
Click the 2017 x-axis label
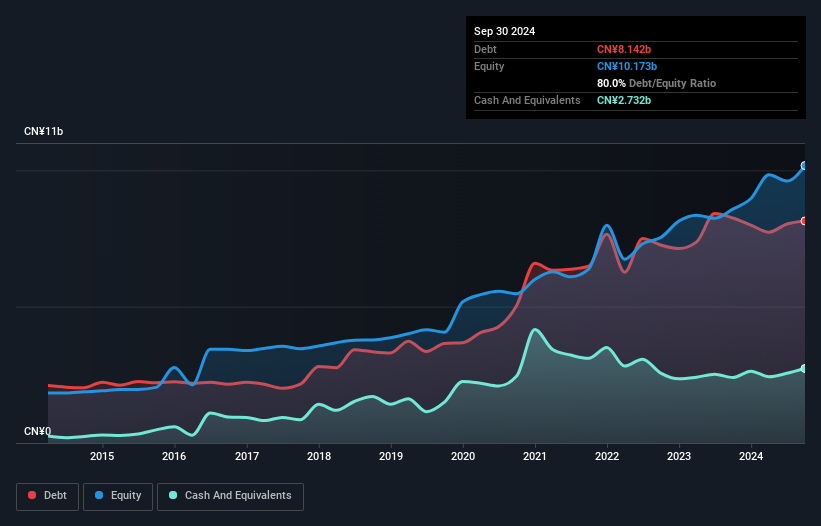pyautogui.click(x=247, y=456)
